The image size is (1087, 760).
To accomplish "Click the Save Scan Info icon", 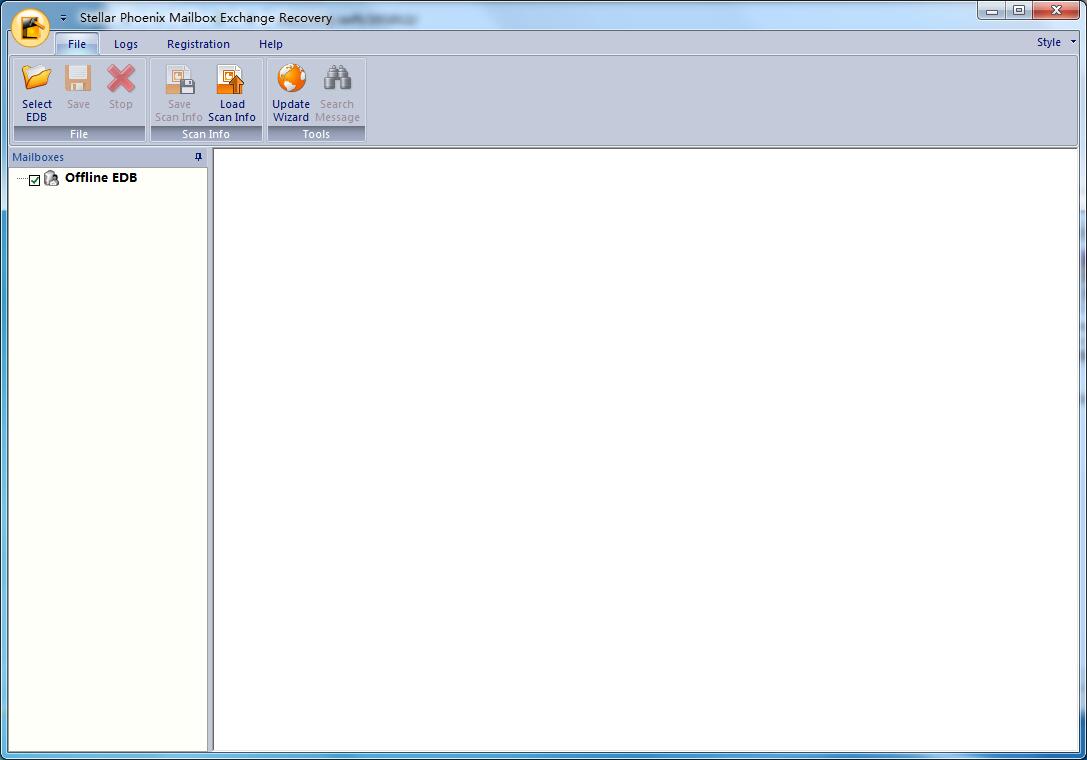I will 180,80.
